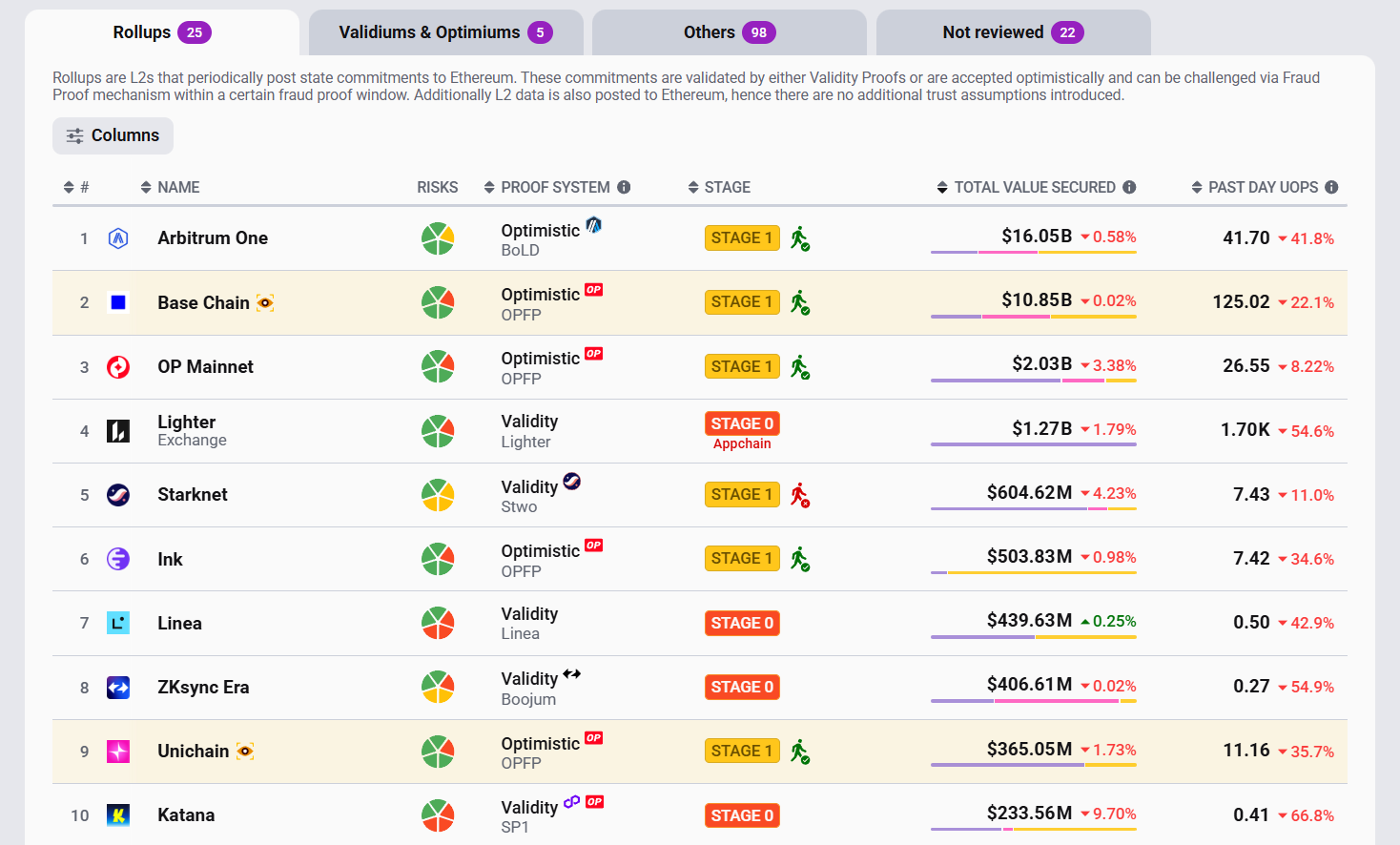The width and height of the screenshot is (1400, 845).
Task: Click the Katana row's $233.56M value
Action: [1029, 813]
